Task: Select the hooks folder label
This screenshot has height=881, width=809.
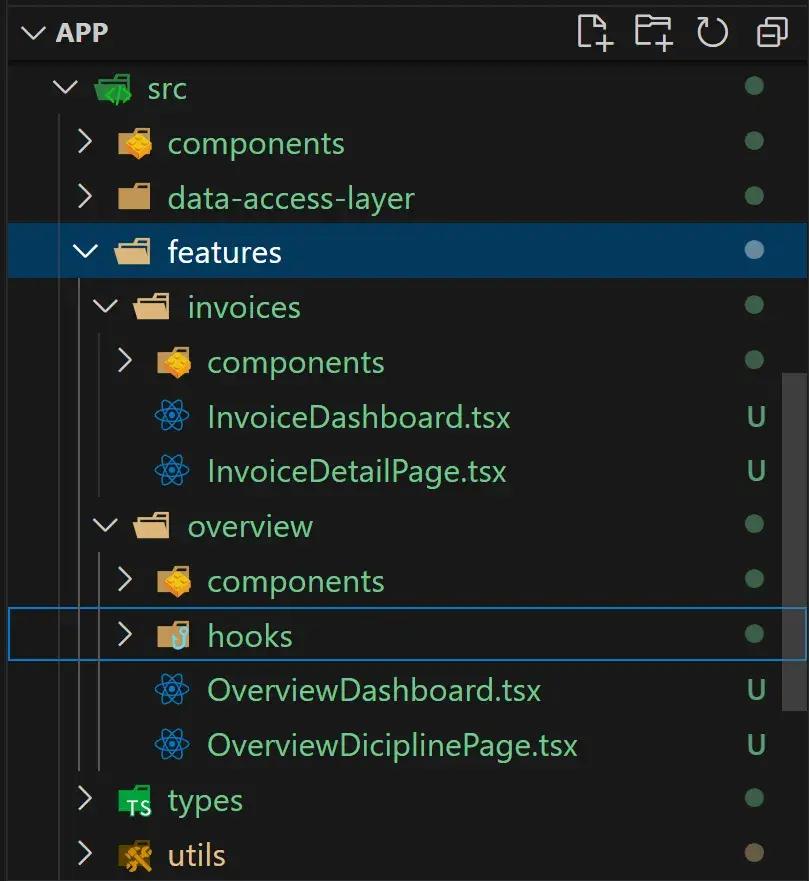Action: pyautogui.click(x=250, y=635)
